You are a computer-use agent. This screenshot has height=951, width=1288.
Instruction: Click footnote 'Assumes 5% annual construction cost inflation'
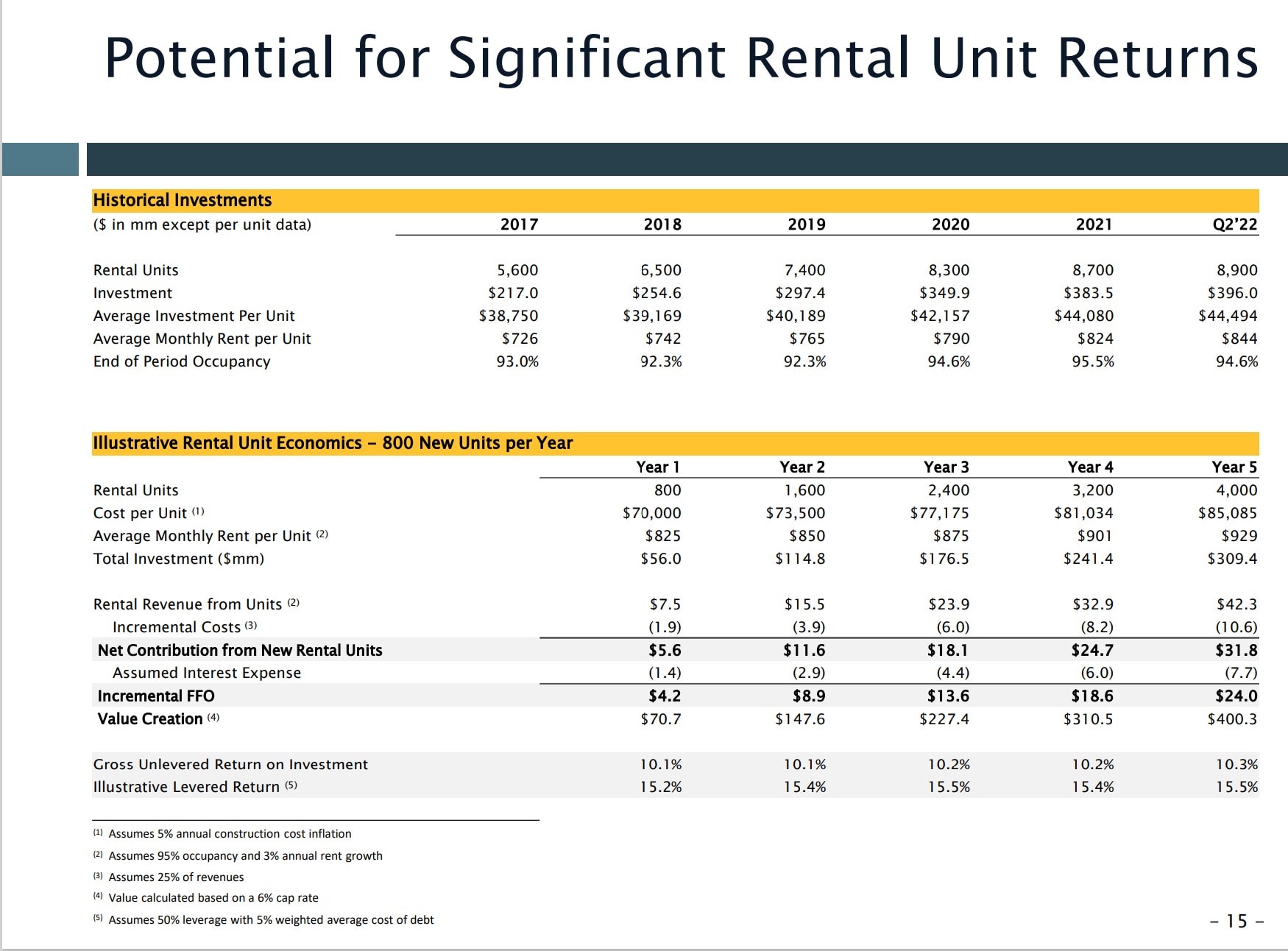pyautogui.click(x=230, y=834)
